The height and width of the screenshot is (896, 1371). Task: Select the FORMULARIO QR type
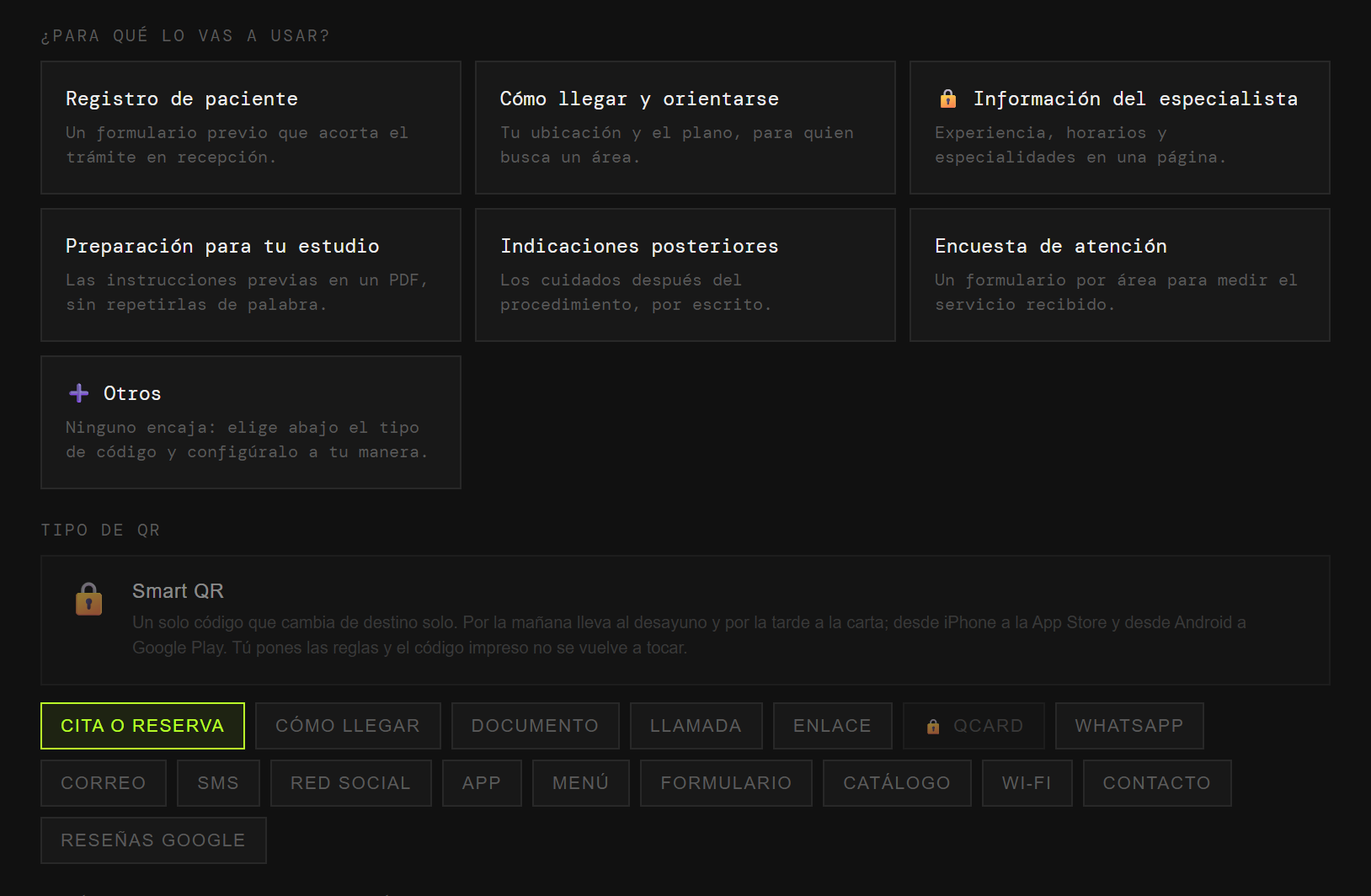726,783
